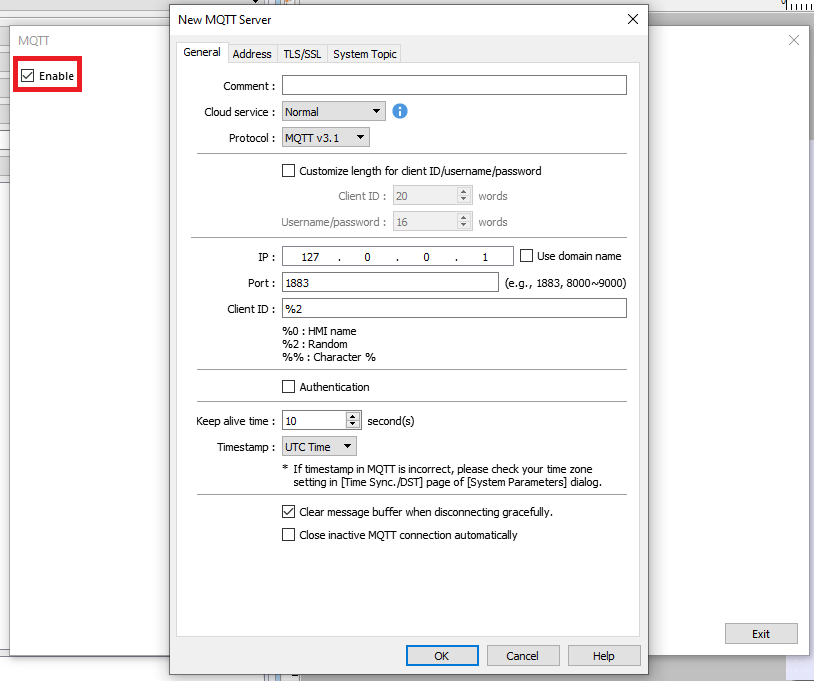
Task: Open the System Topic tab
Action: 364,54
